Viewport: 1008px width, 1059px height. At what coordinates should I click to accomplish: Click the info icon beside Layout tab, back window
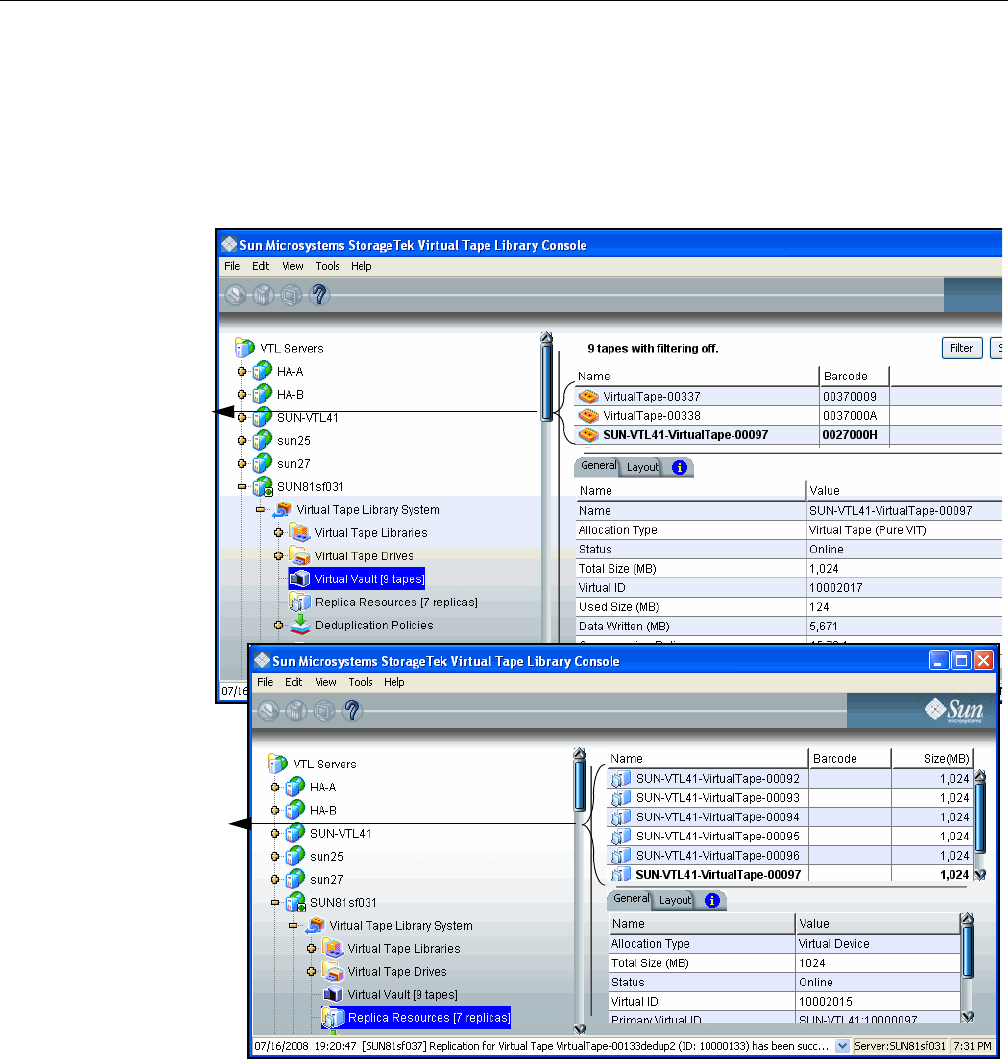680,467
